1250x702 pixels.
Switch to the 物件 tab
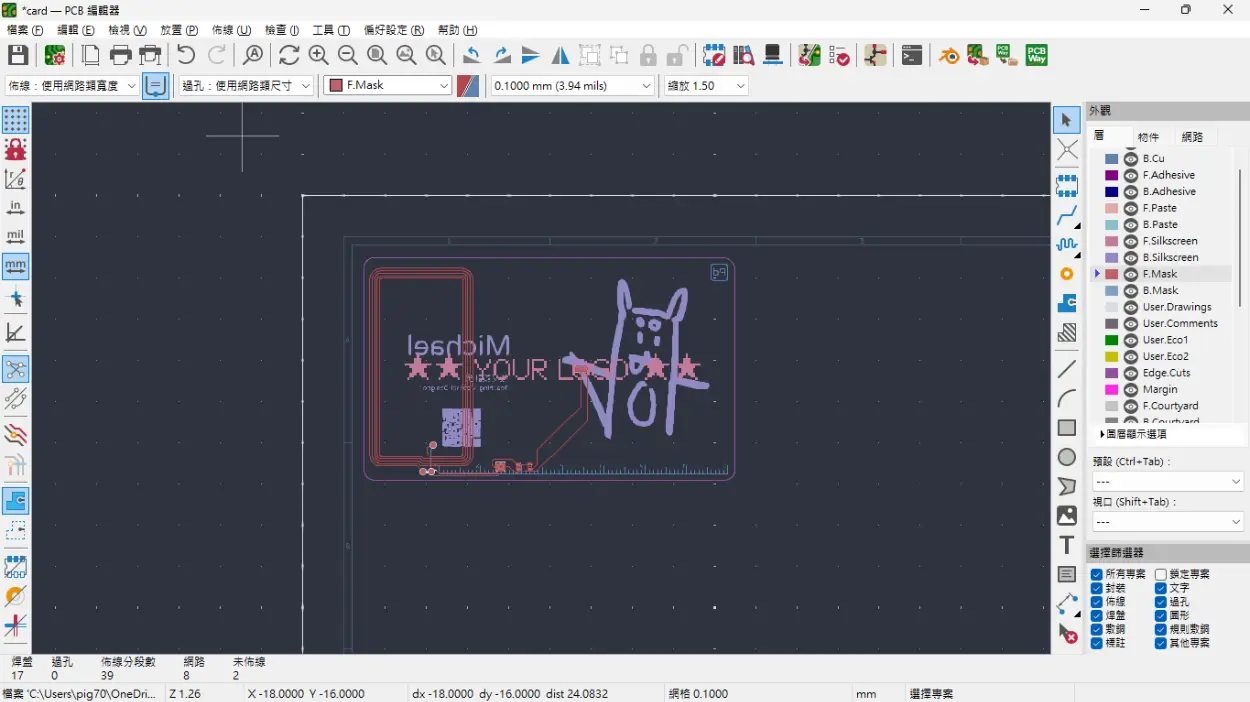click(1149, 137)
